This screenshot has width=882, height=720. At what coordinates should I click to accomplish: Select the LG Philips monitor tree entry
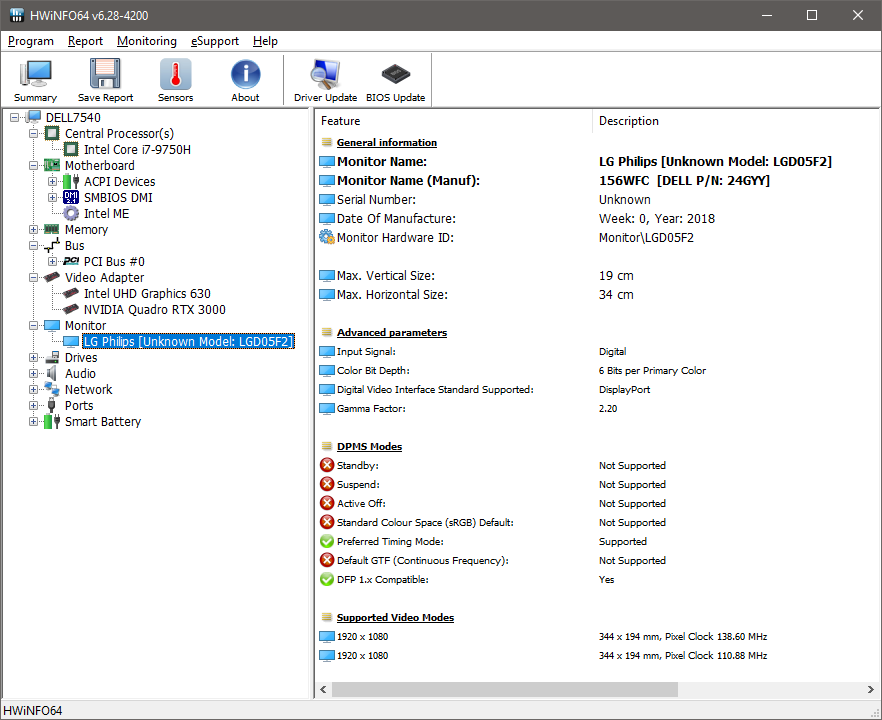(x=188, y=341)
